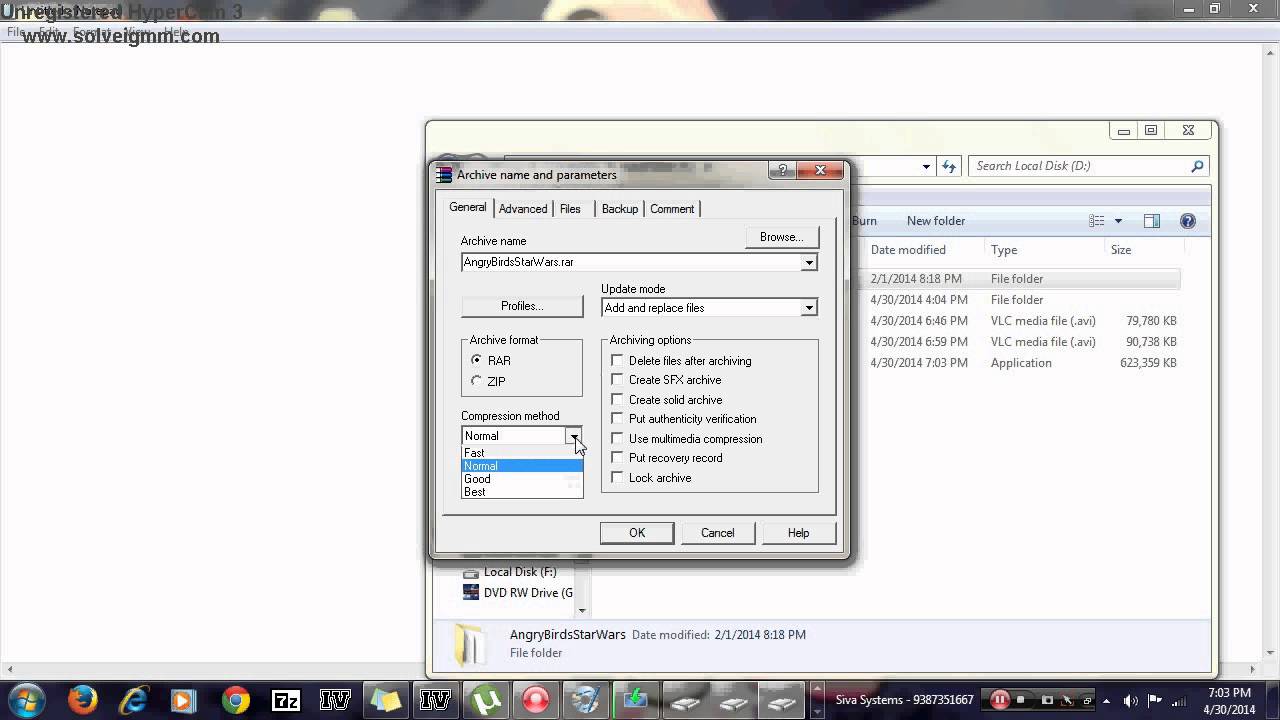Image resolution: width=1280 pixels, height=720 pixels.
Task: Select RAR archive format
Action: [477, 360]
